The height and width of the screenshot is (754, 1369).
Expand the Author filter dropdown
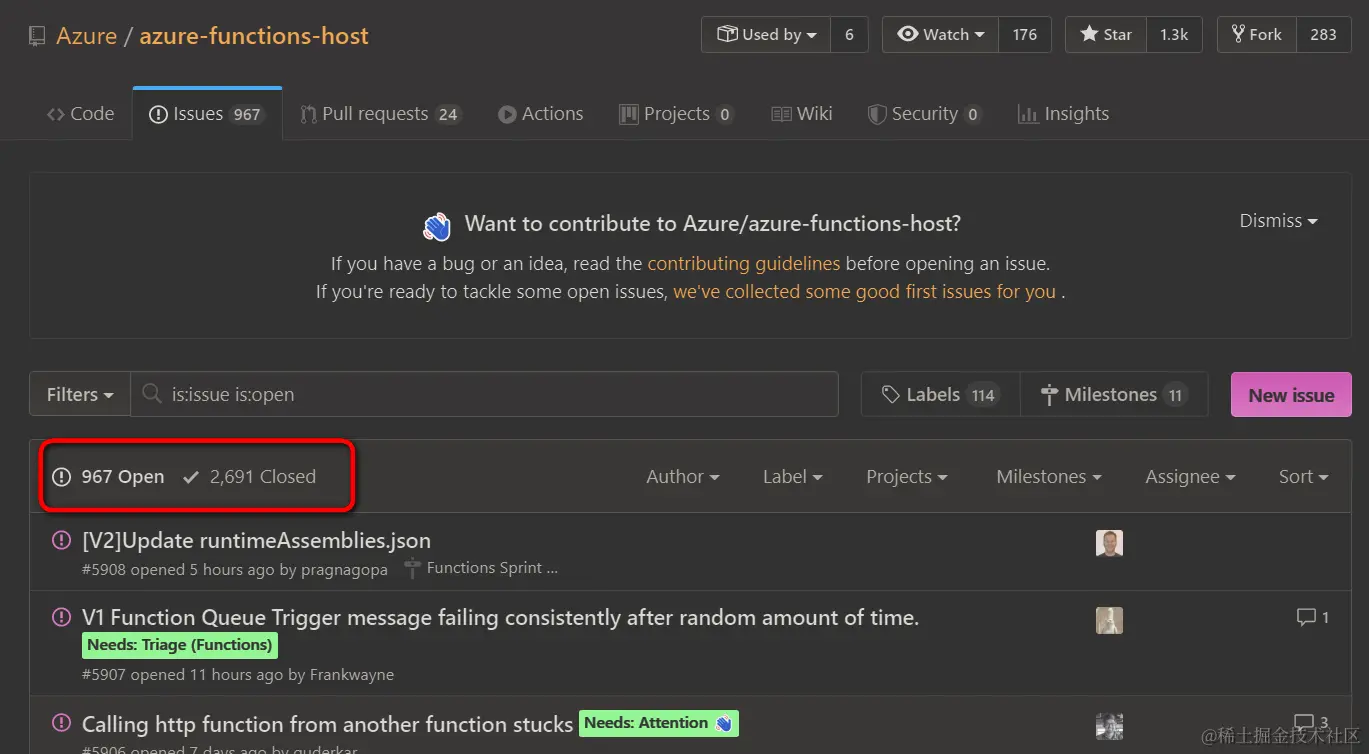pos(683,477)
